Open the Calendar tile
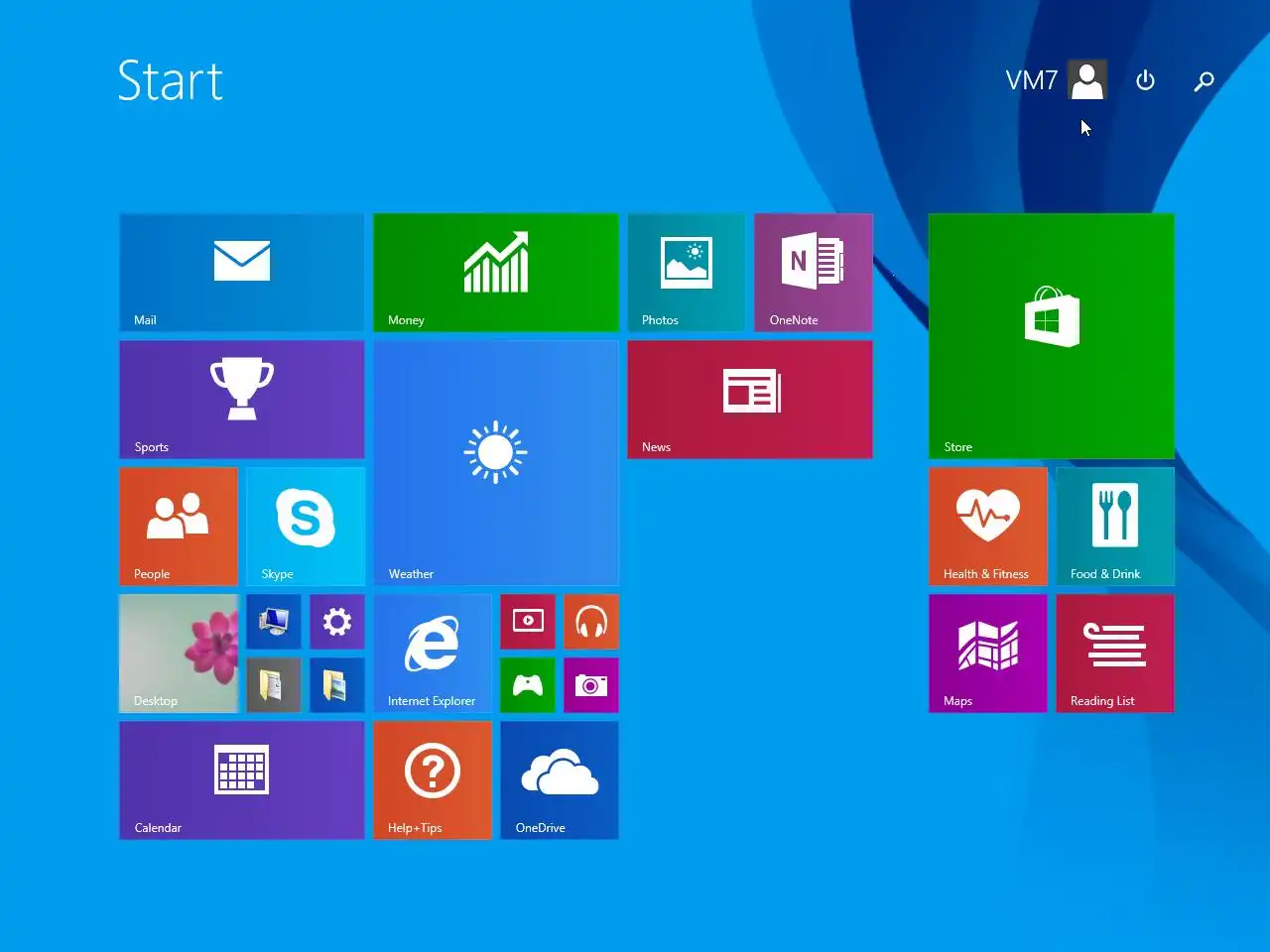Screen dimensions: 1270x952 tap(242, 780)
